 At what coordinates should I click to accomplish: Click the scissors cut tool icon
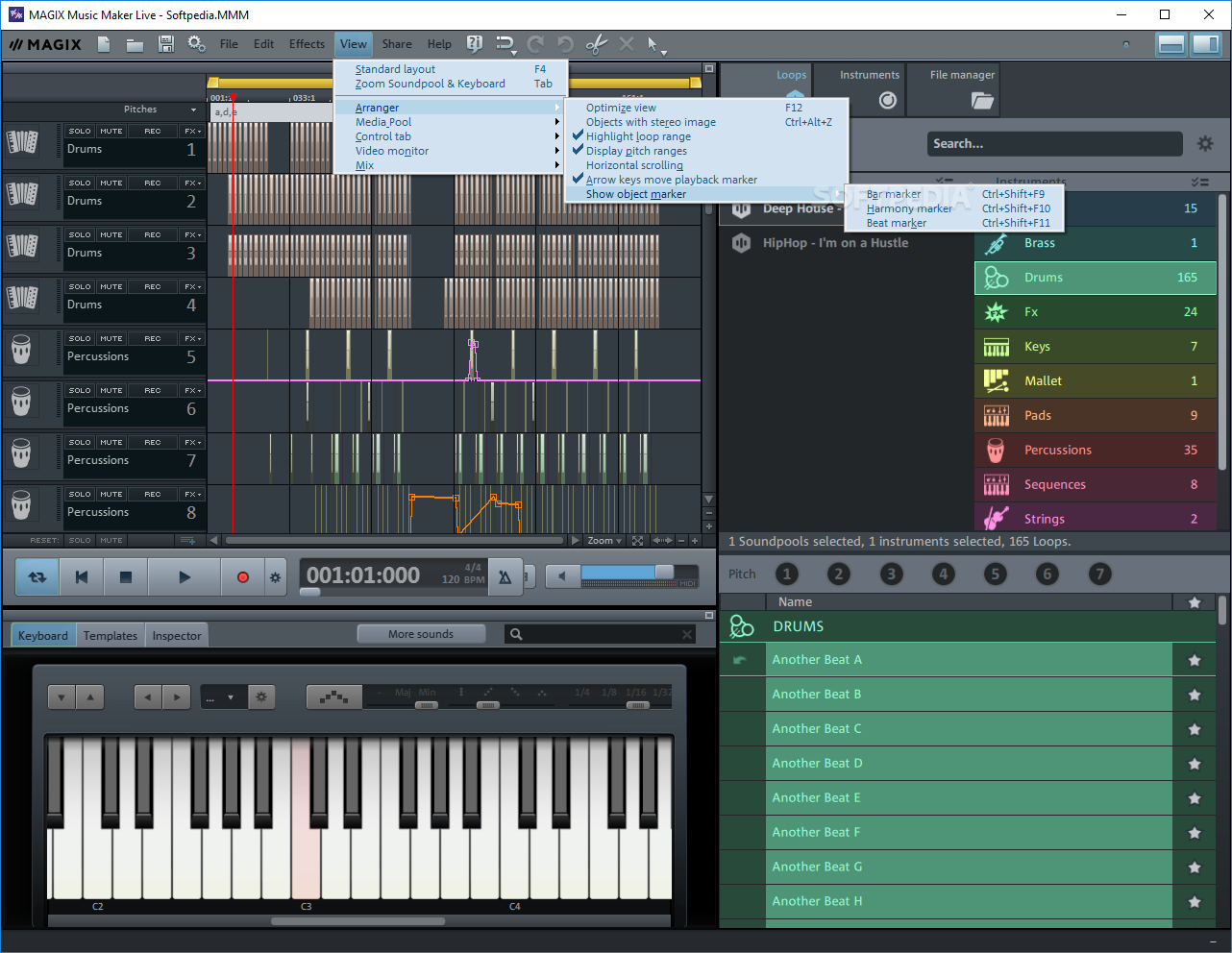[x=596, y=44]
